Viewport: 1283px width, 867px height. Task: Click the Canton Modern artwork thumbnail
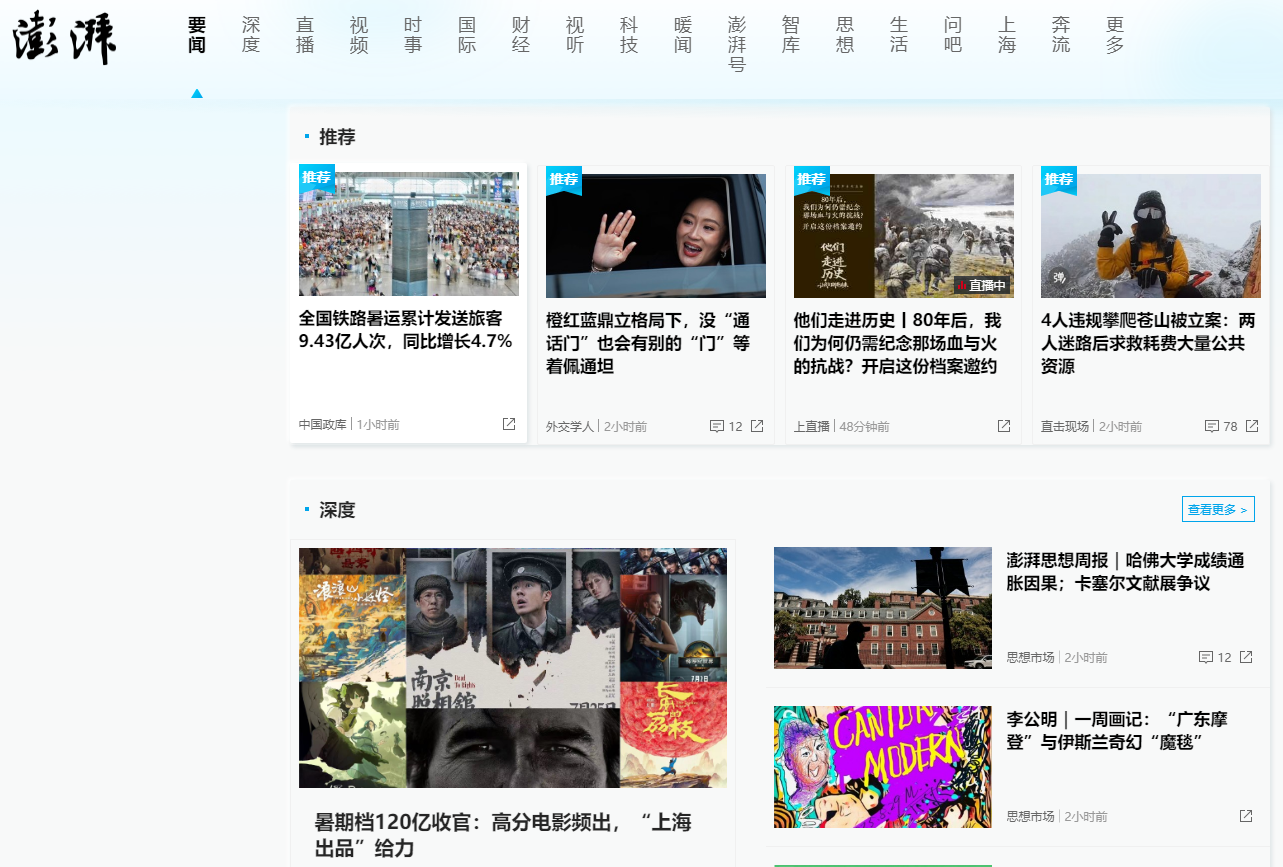[882, 767]
